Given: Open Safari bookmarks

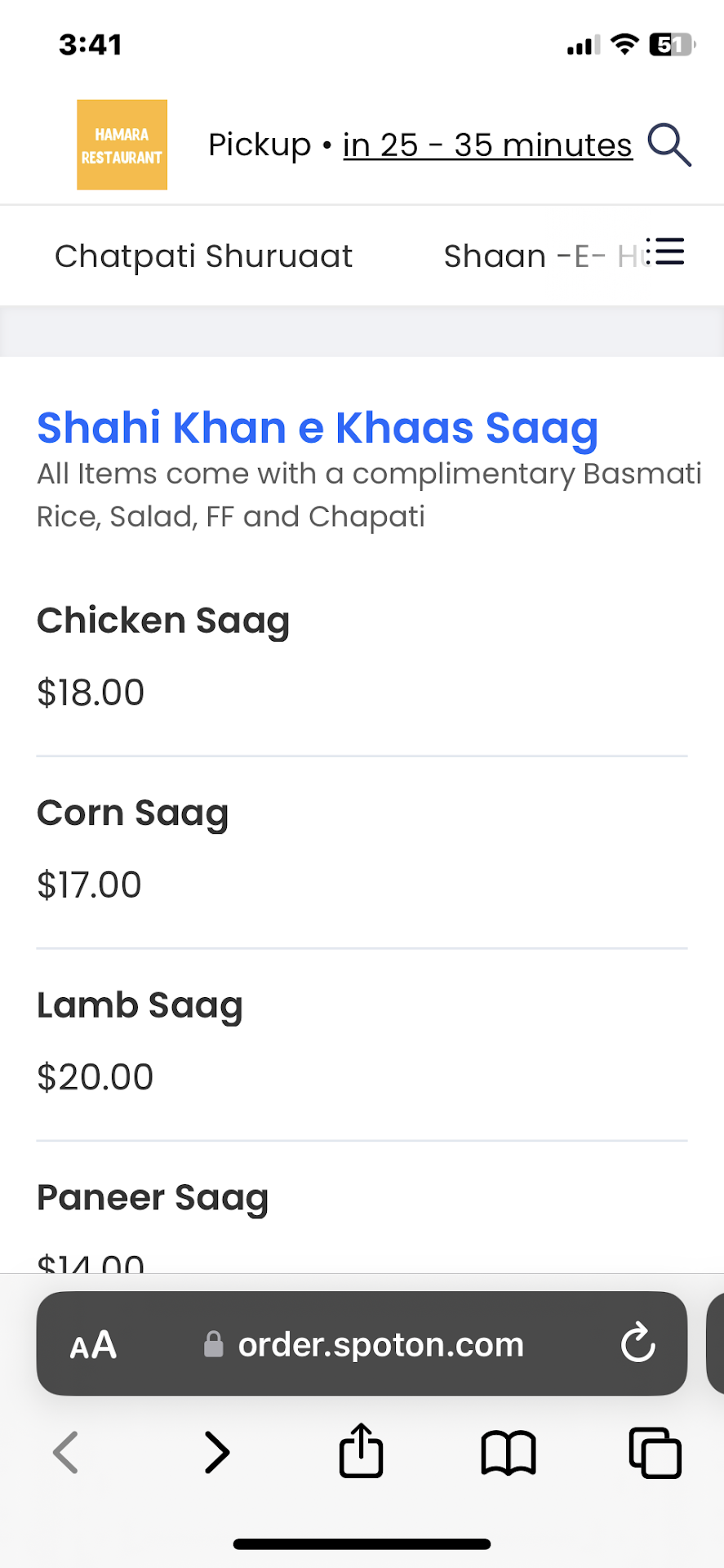Looking at the screenshot, I should (x=508, y=1453).
